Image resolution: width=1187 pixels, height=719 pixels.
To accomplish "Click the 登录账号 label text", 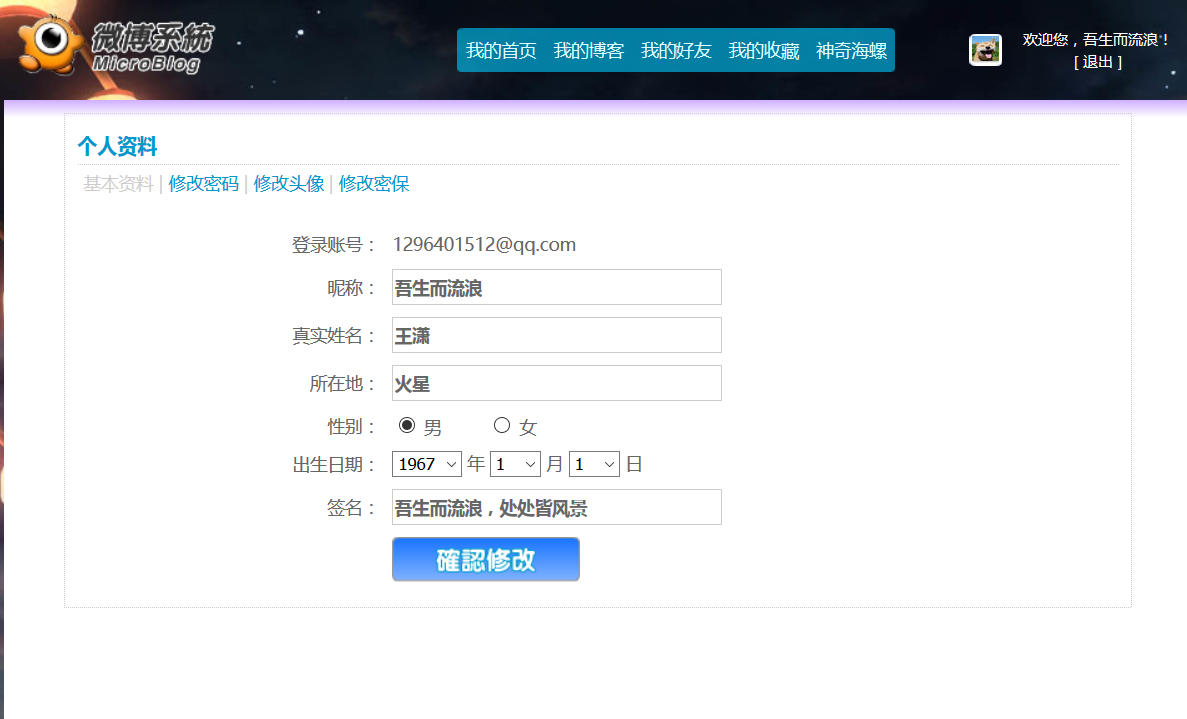I will click(333, 245).
